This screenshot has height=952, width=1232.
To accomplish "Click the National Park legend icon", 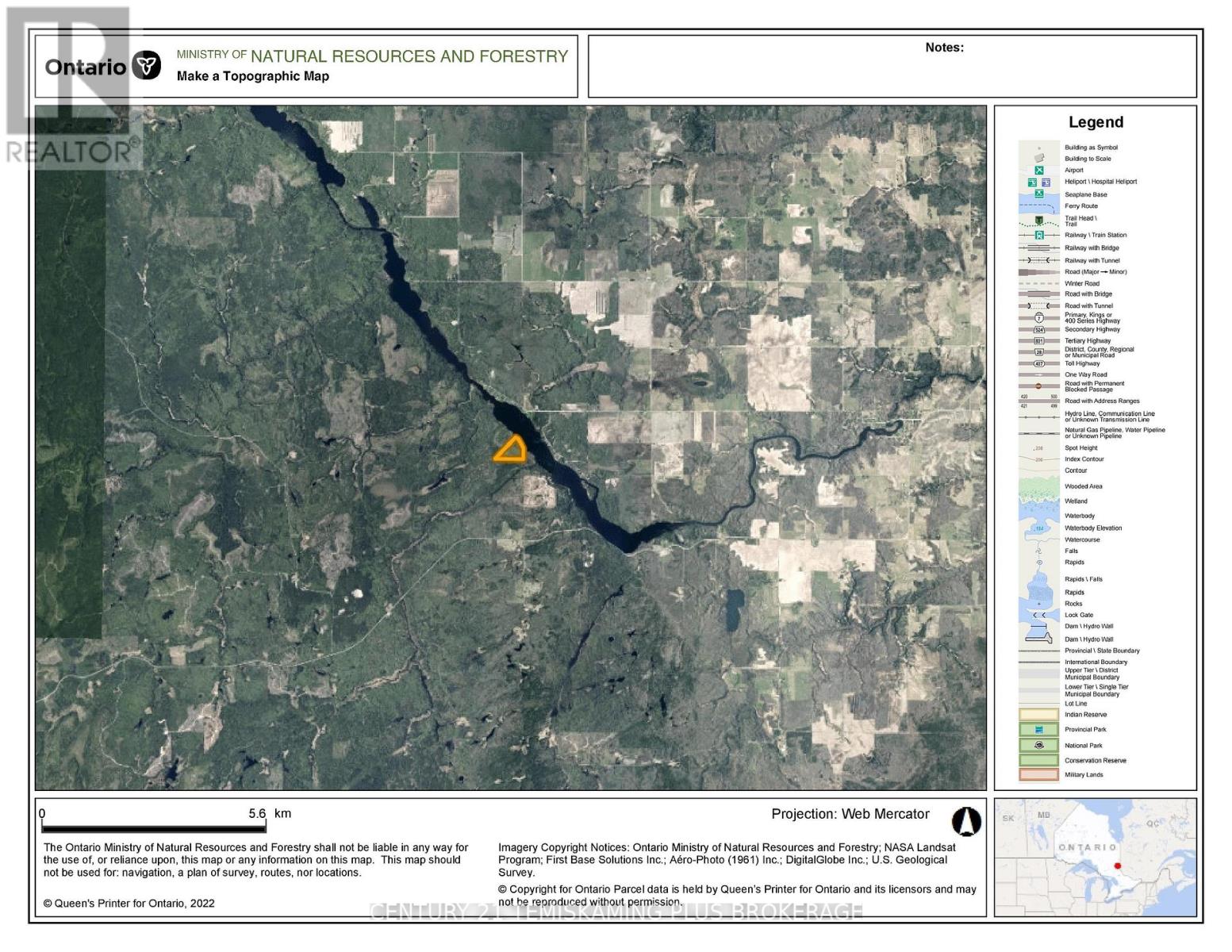I will (1038, 745).
